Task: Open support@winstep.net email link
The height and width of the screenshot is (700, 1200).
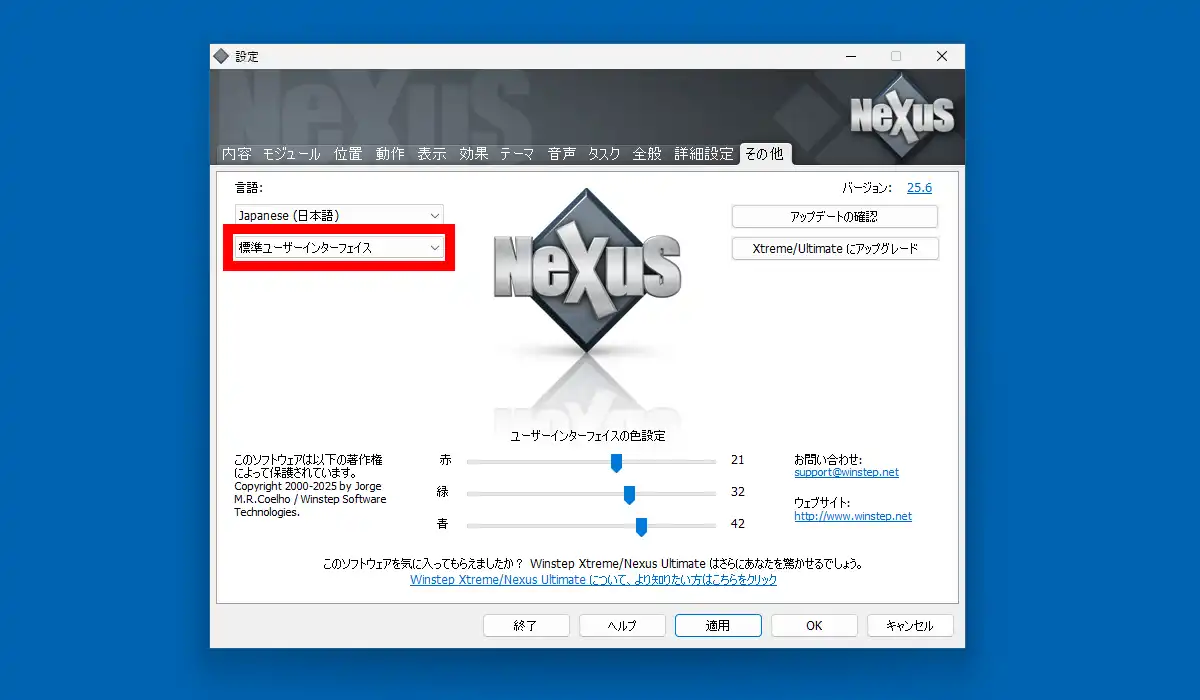Action: click(x=847, y=472)
